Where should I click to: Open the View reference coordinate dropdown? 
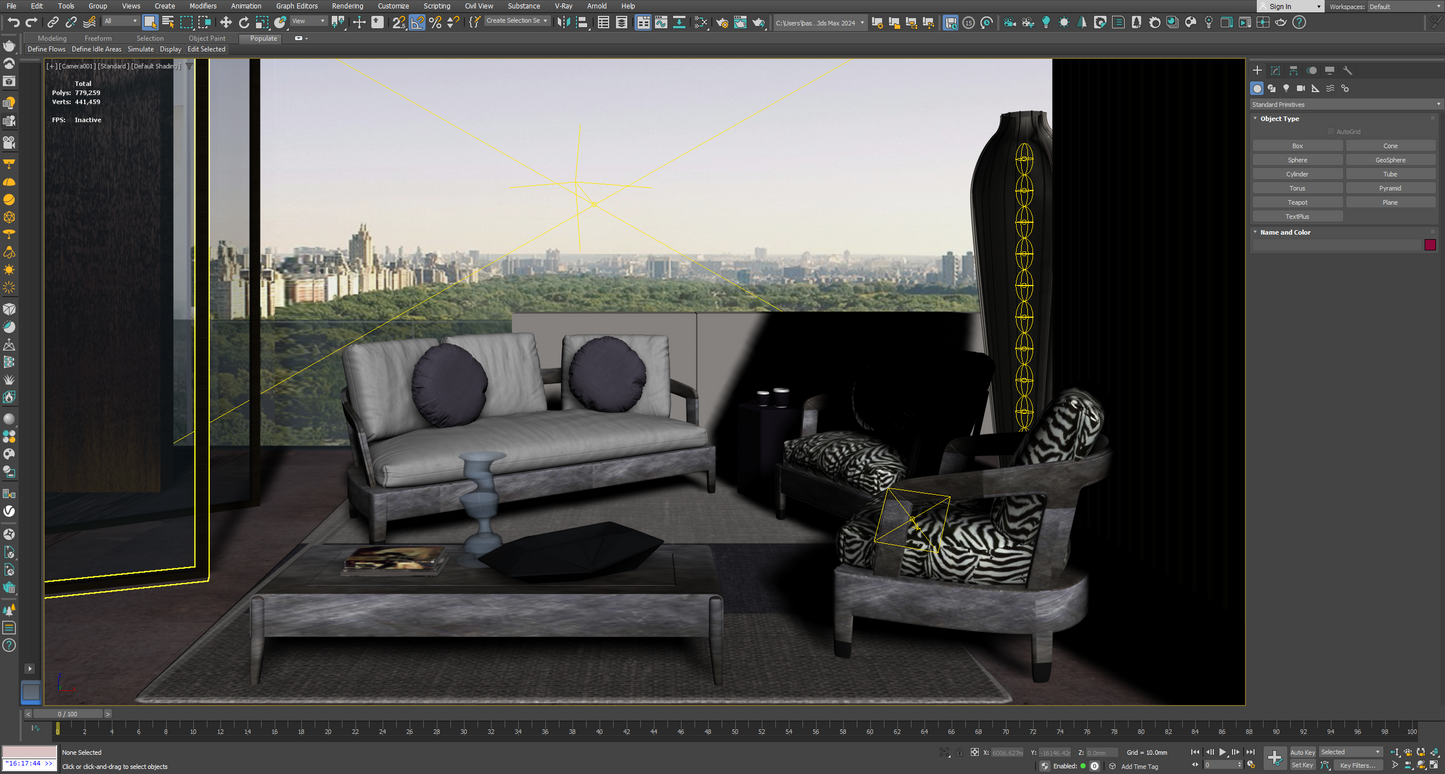[308, 21]
